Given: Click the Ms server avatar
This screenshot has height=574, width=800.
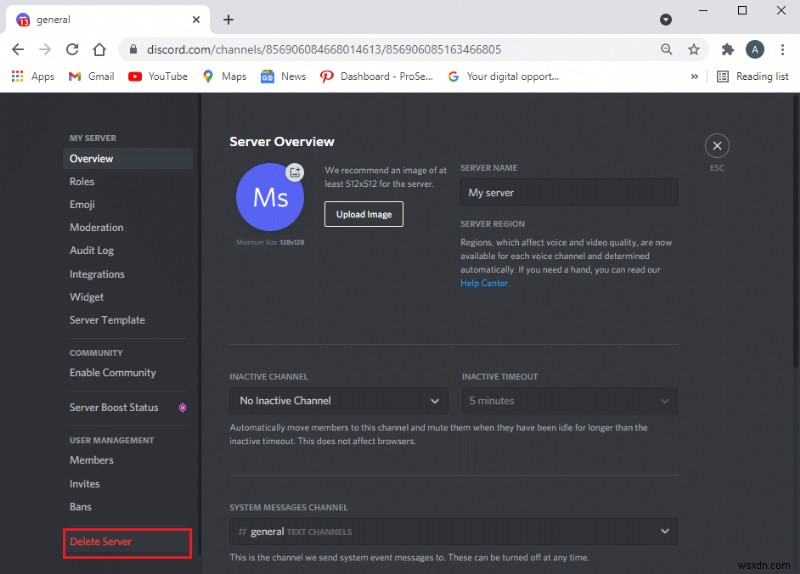Looking at the screenshot, I should tap(270, 197).
